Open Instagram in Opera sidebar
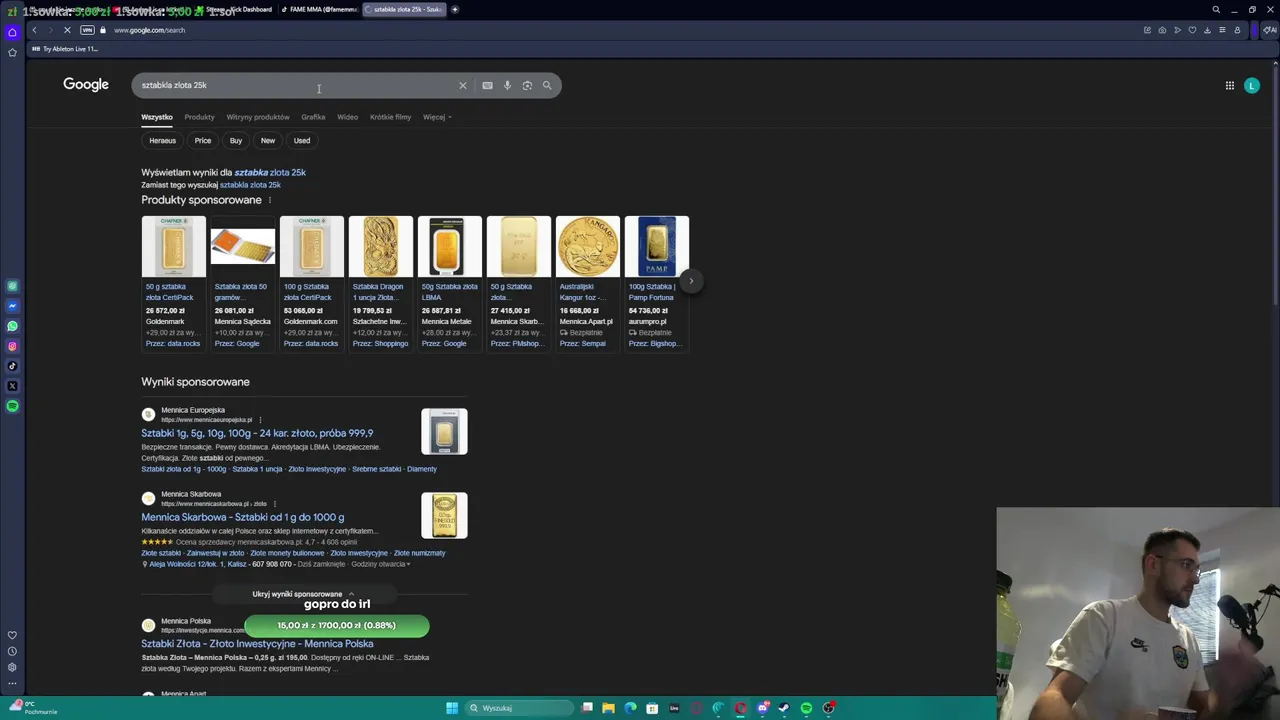This screenshot has height=720, width=1280. [x=12, y=346]
